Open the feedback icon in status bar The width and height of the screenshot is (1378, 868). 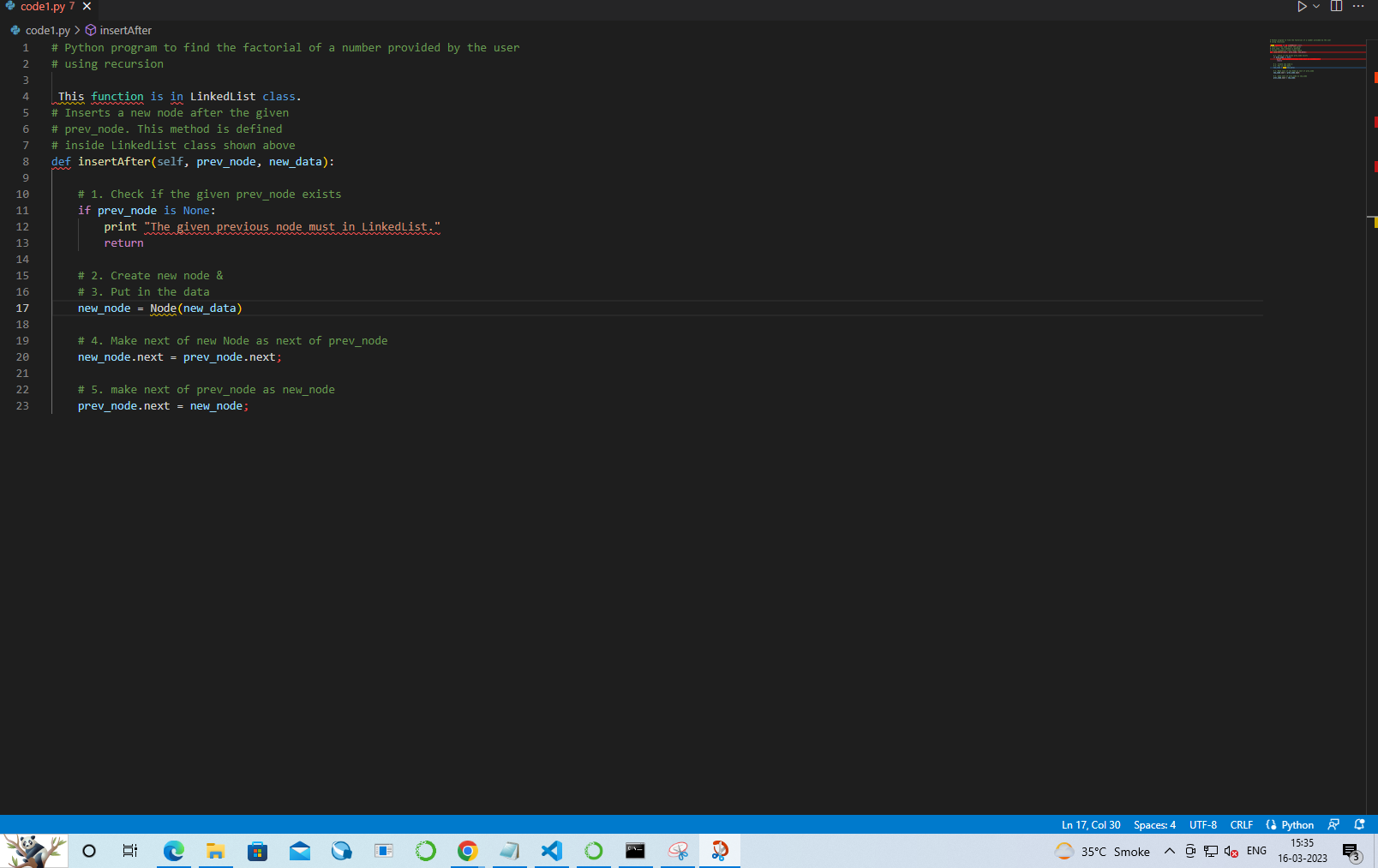(x=1333, y=825)
